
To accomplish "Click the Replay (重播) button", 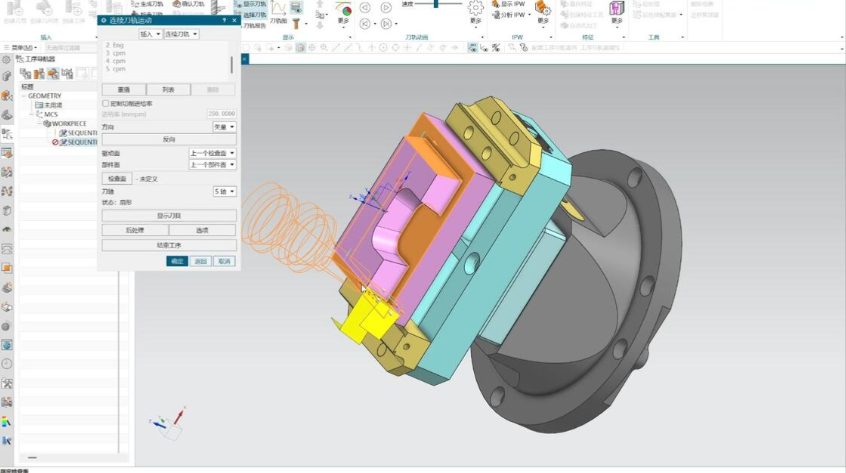I will (124, 90).
